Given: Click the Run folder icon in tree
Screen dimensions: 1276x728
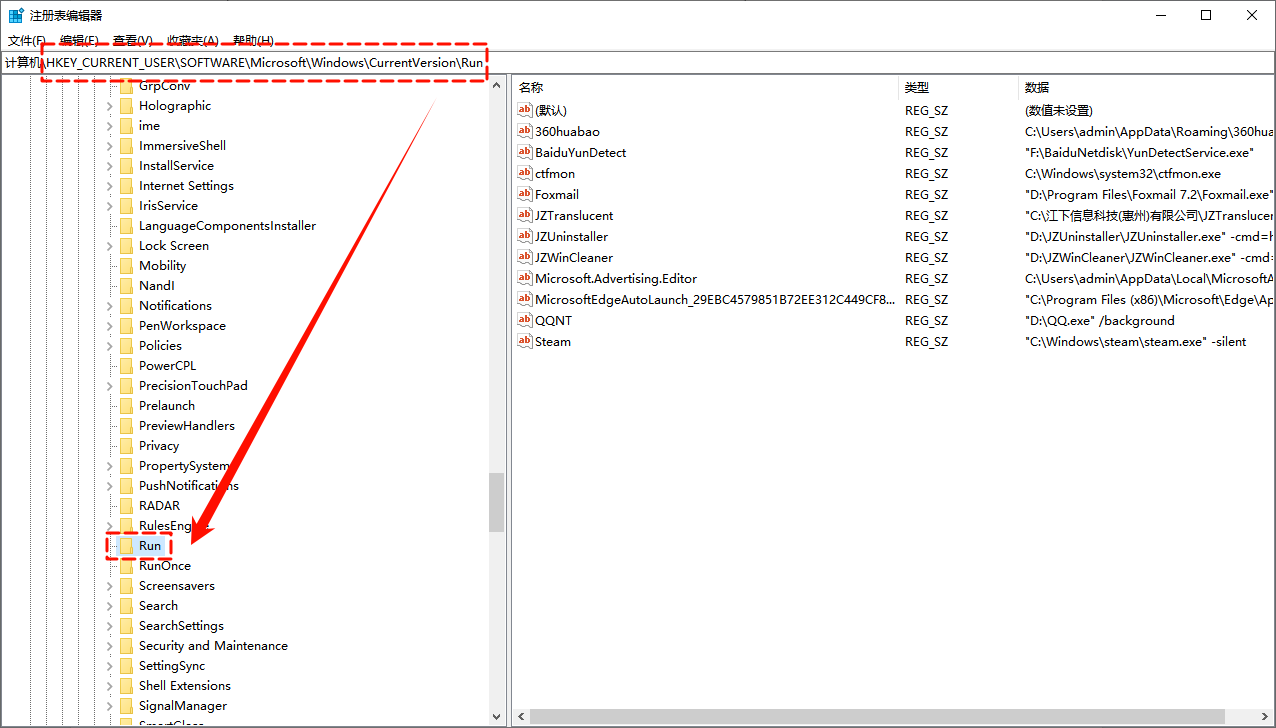Looking at the screenshot, I should [126, 546].
